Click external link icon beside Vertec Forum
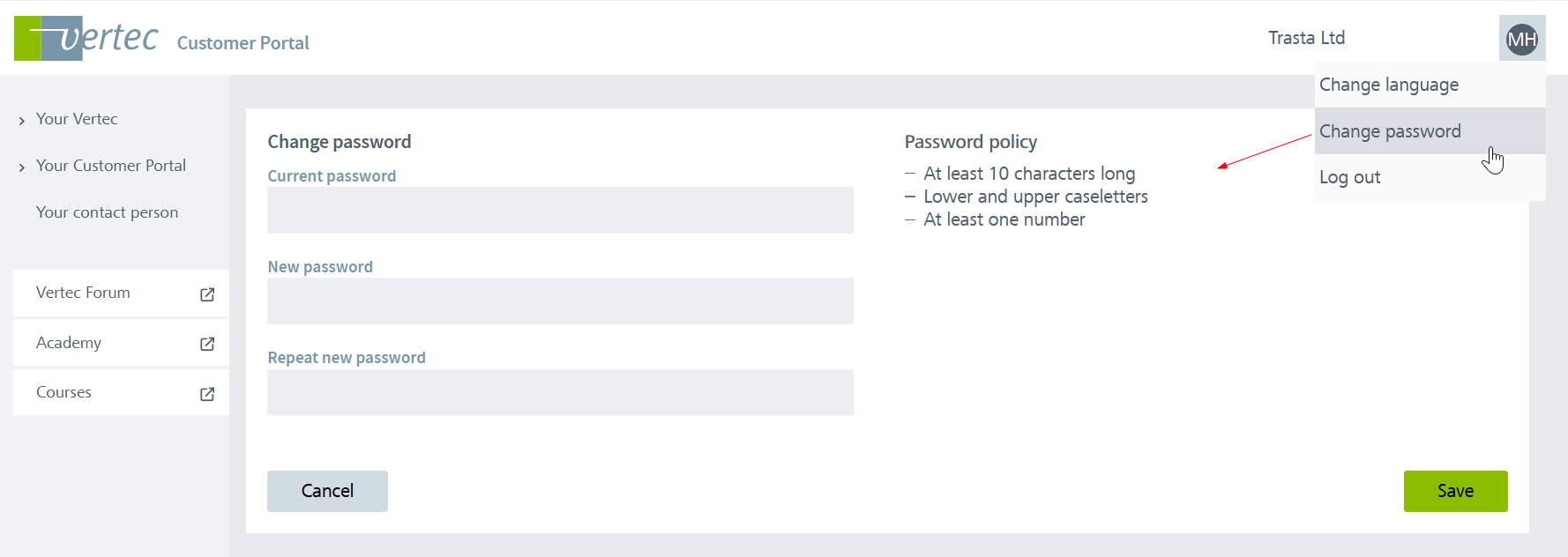 tap(207, 294)
